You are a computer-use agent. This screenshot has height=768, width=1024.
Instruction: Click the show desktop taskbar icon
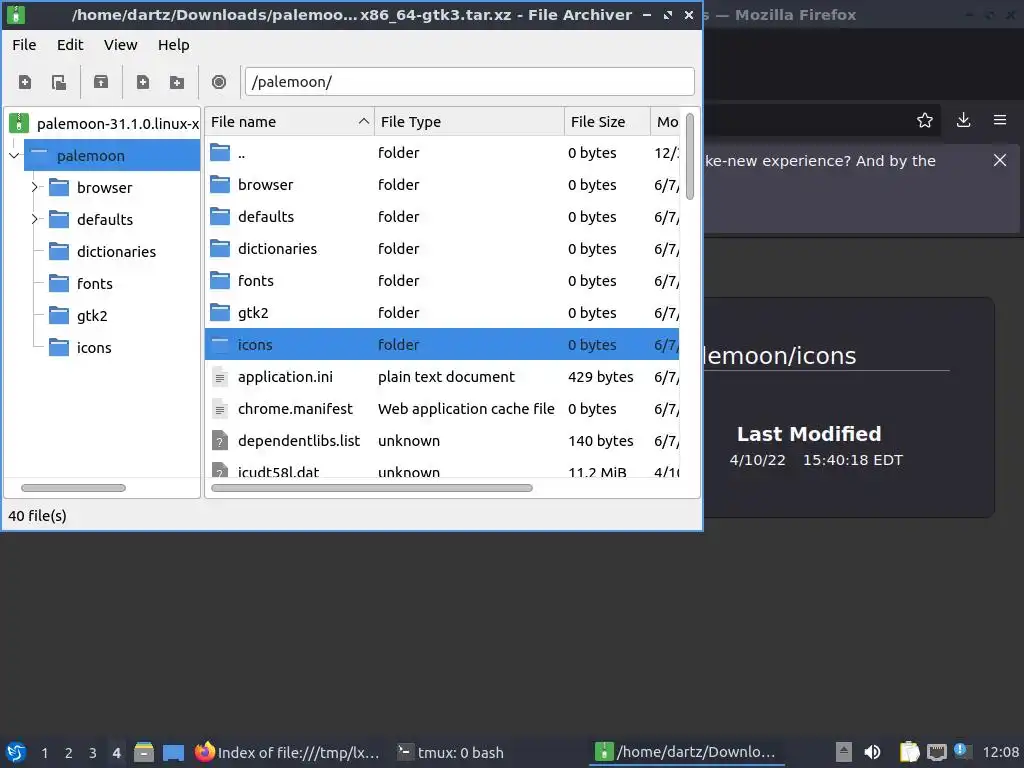click(173, 752)
